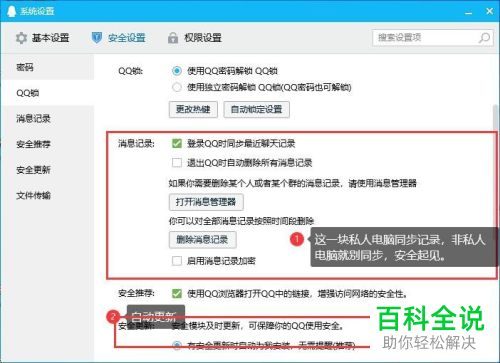Select 安全推荐 in the sidebar
The image size is (500, 363).
pyautogui.click(x=47, y=144)
